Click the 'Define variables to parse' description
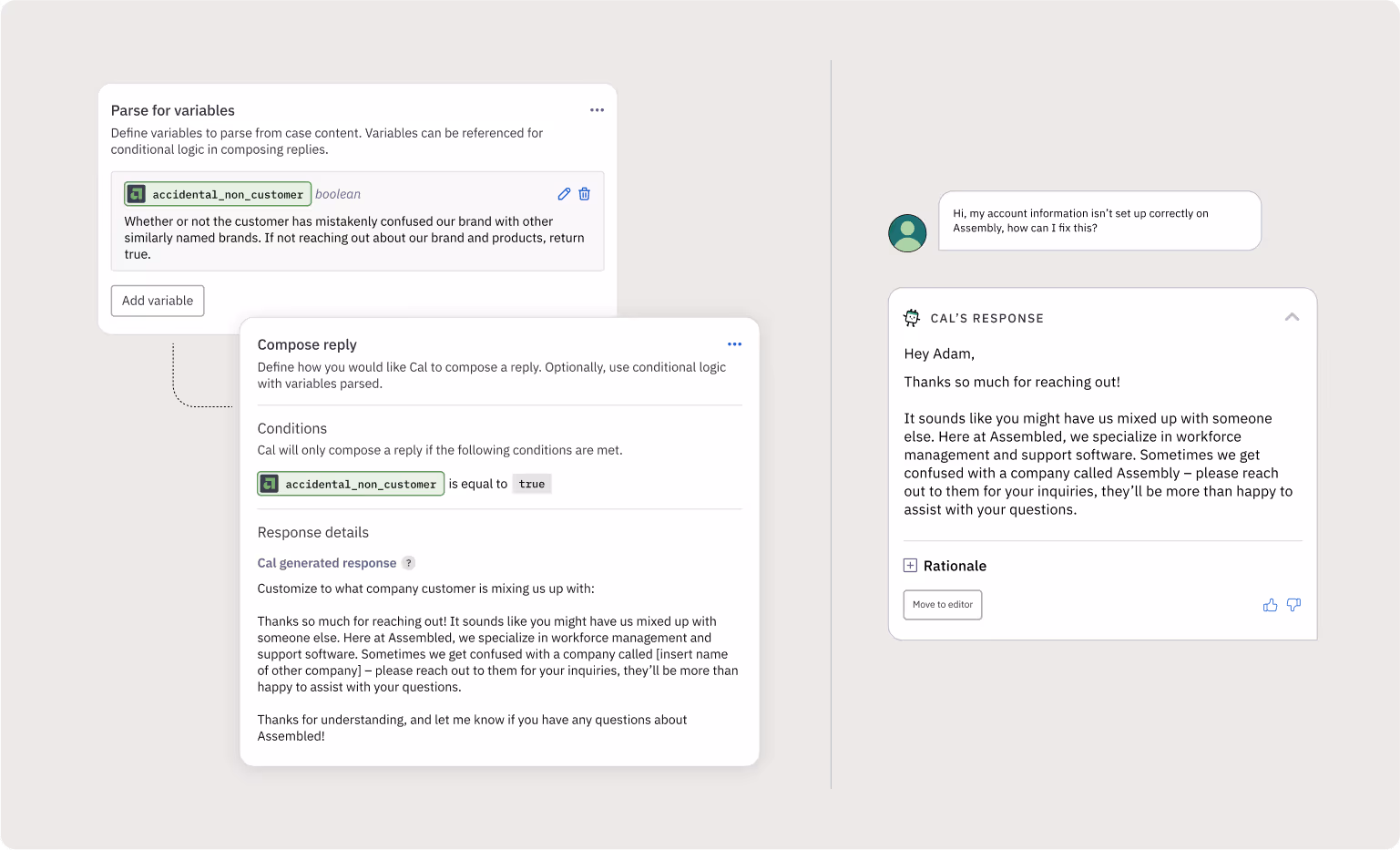 [x=327, y=141]
